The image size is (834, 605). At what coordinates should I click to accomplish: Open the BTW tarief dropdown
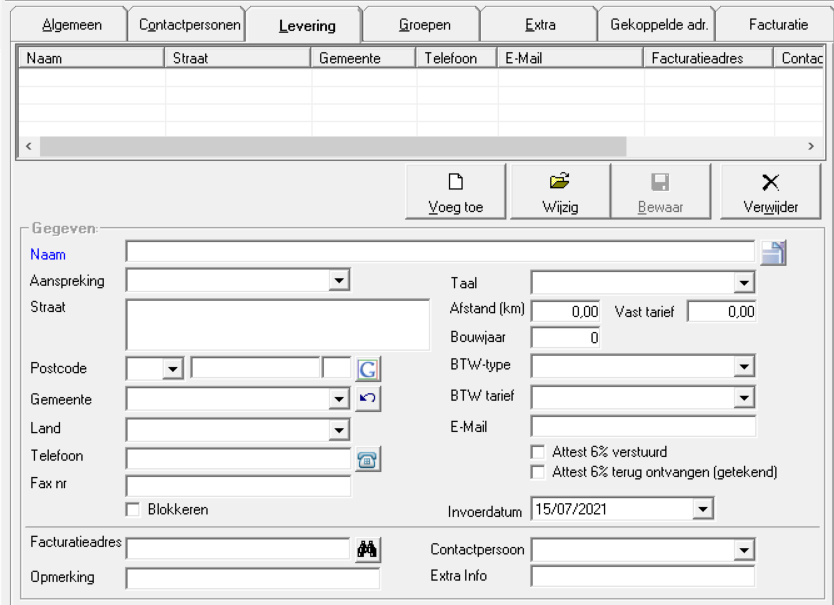[x=744, y=397]
